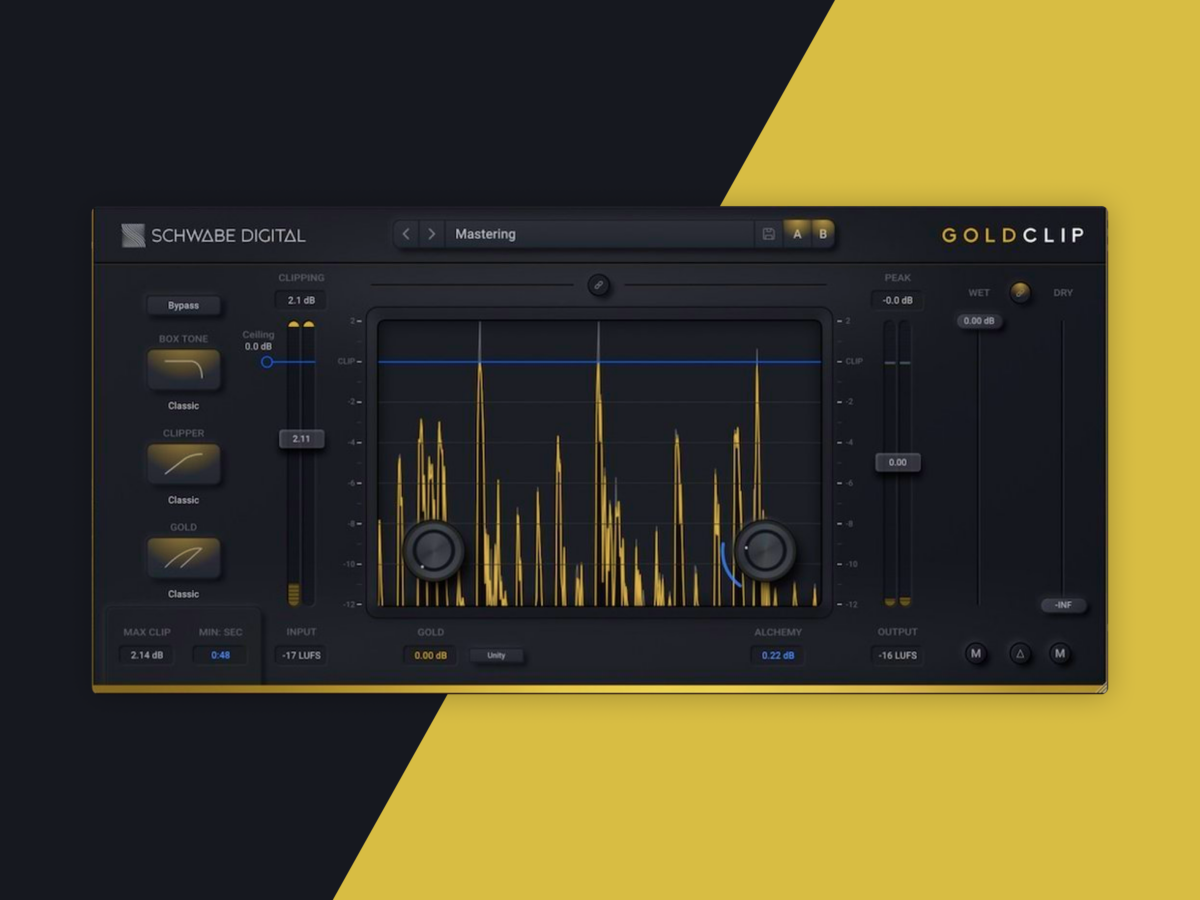
Task: Click the Gold 0.00 dB value
Action: [x=431, y=656]
